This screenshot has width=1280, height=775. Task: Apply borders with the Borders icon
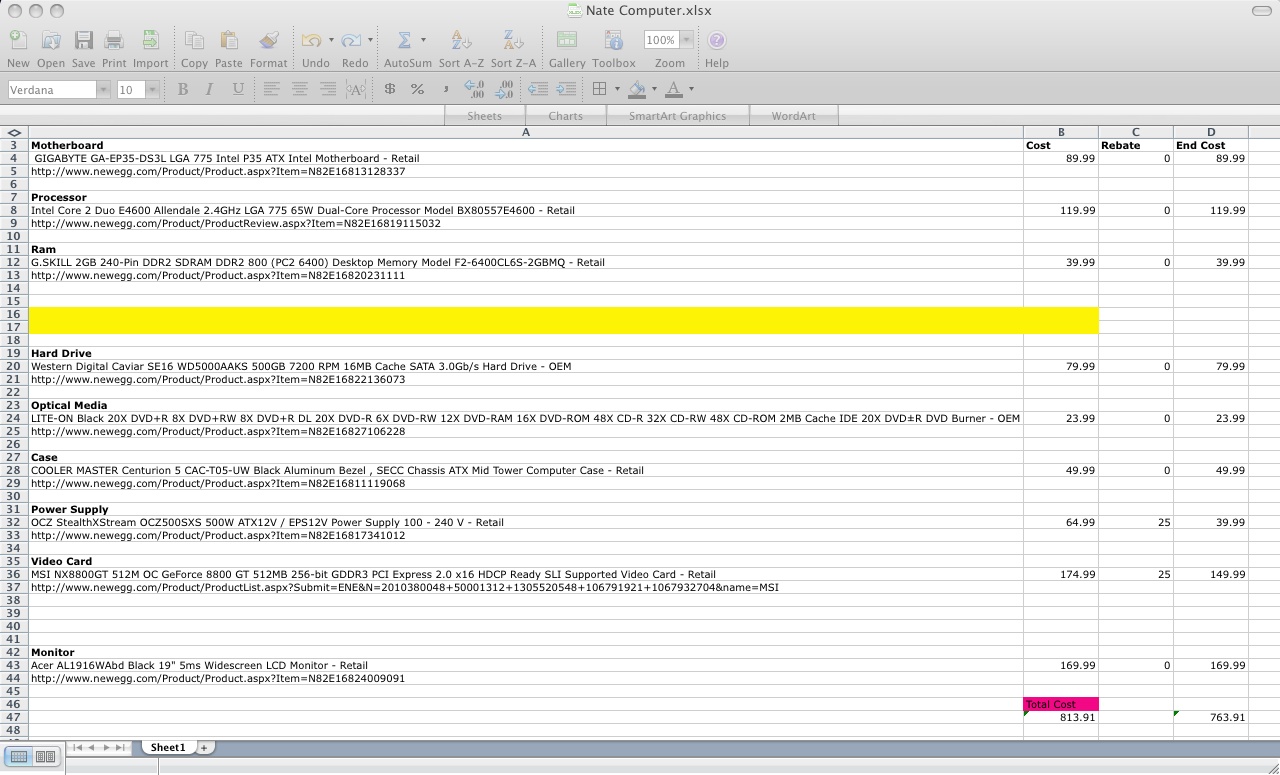tap(599, 89)
